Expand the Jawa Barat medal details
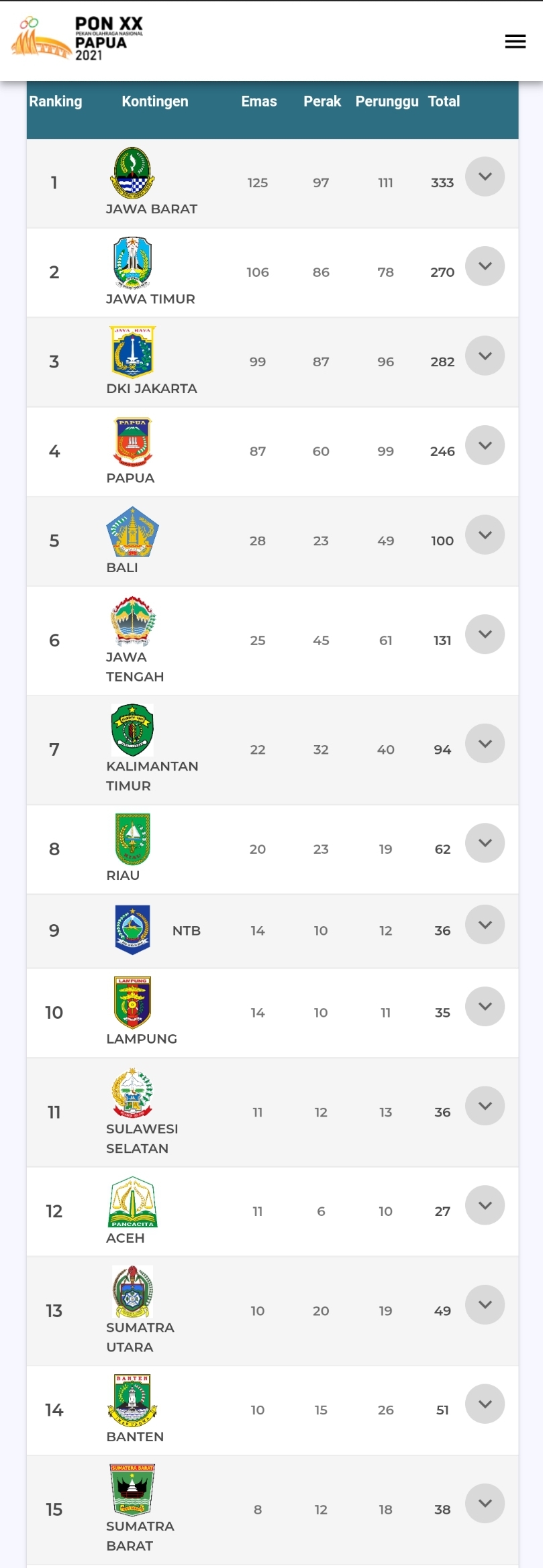 pos(485,176)
